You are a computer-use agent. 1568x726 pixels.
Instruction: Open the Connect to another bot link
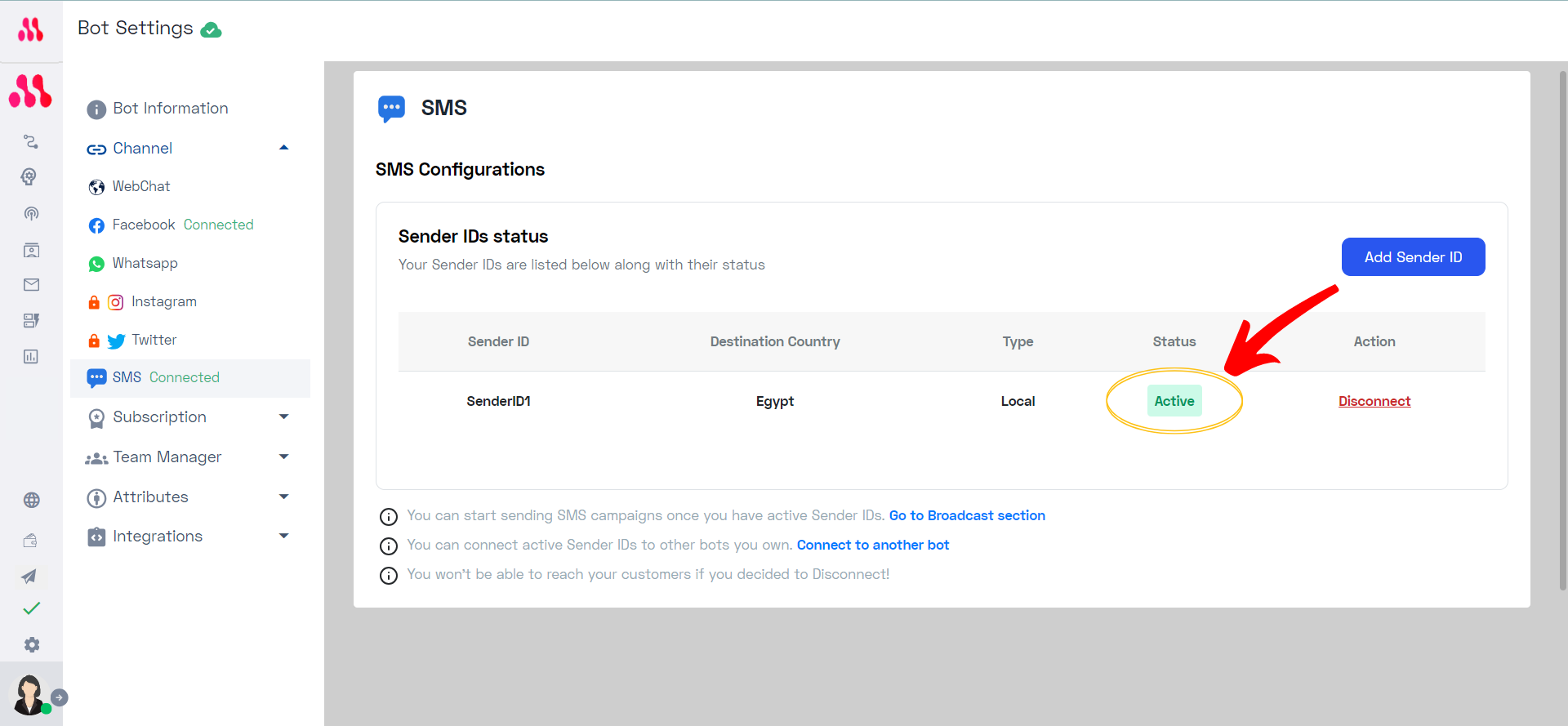click(x=873, y=545)
